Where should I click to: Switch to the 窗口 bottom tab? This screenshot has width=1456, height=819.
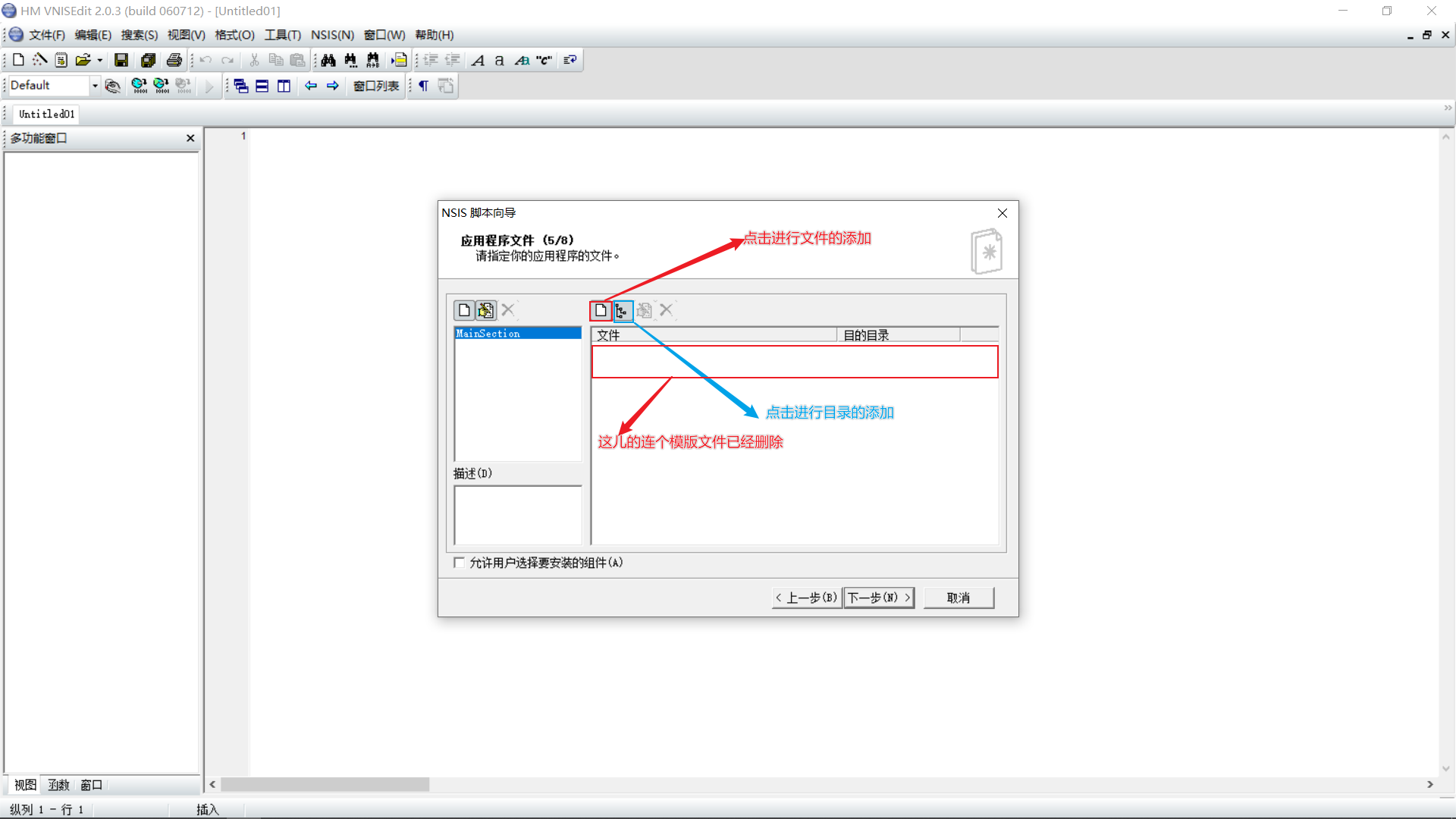92,785
